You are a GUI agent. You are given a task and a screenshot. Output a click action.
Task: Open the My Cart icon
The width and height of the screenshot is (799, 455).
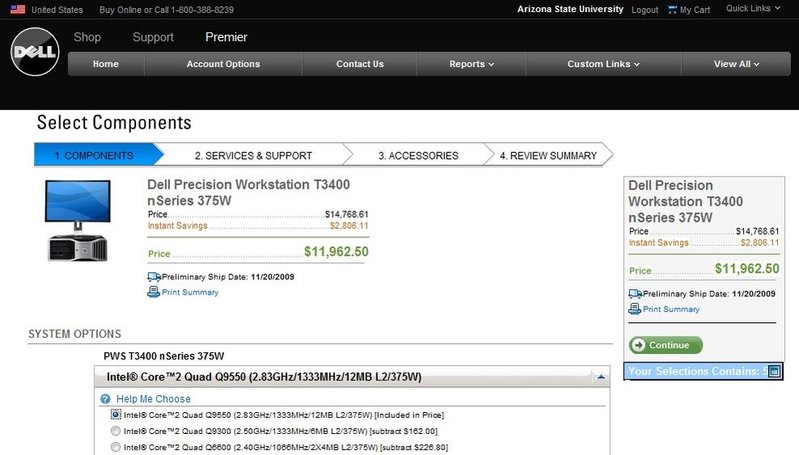(673, 9)
